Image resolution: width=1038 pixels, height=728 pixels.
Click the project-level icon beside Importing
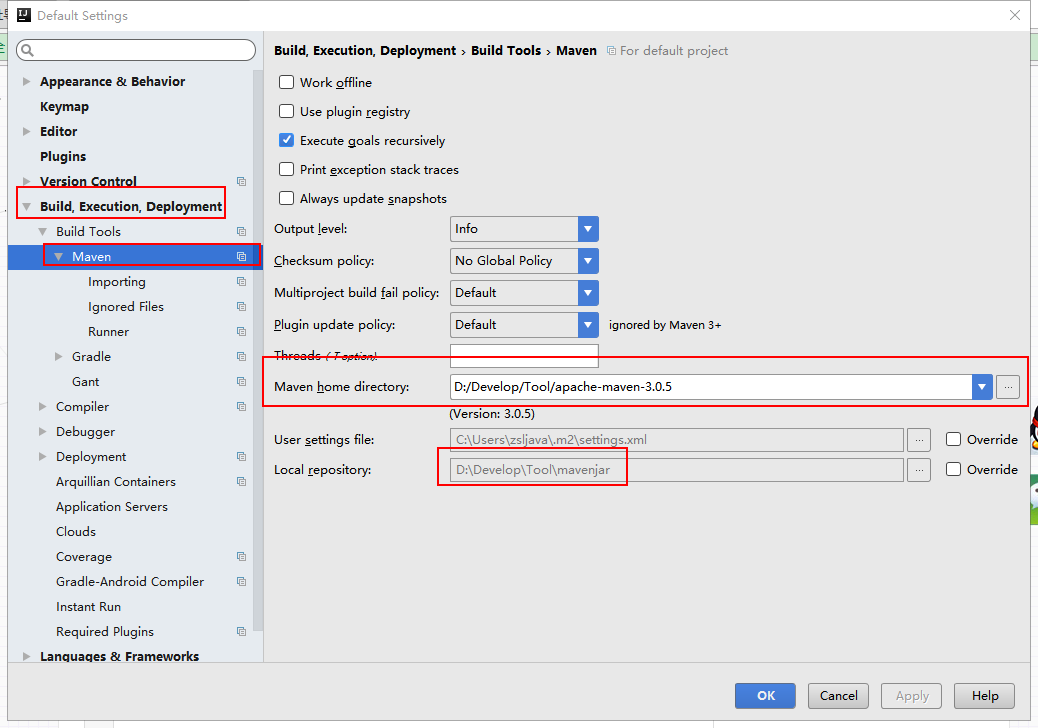[x=242, y=282]
